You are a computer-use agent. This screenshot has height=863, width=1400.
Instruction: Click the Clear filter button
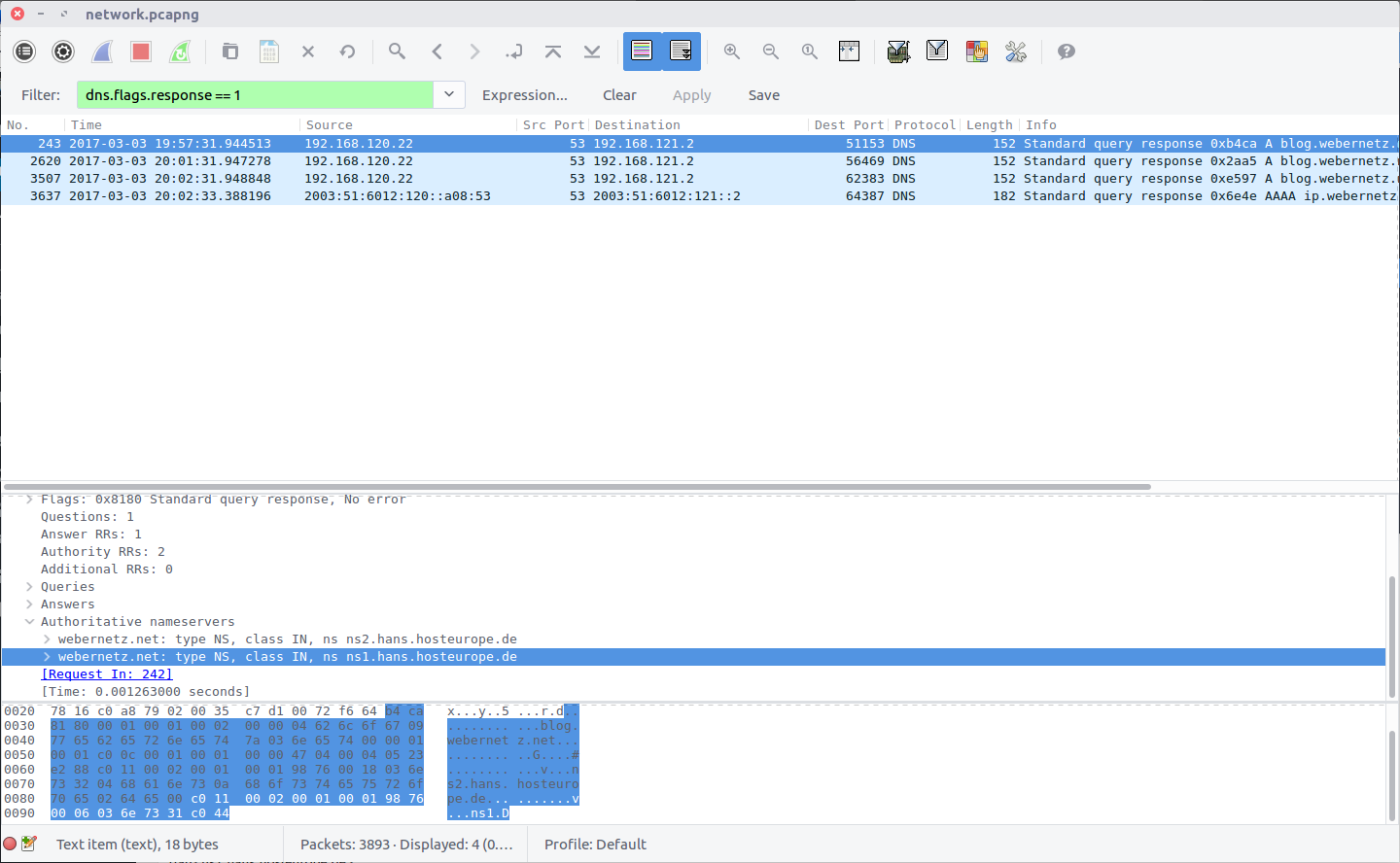(x=619, y=95)
